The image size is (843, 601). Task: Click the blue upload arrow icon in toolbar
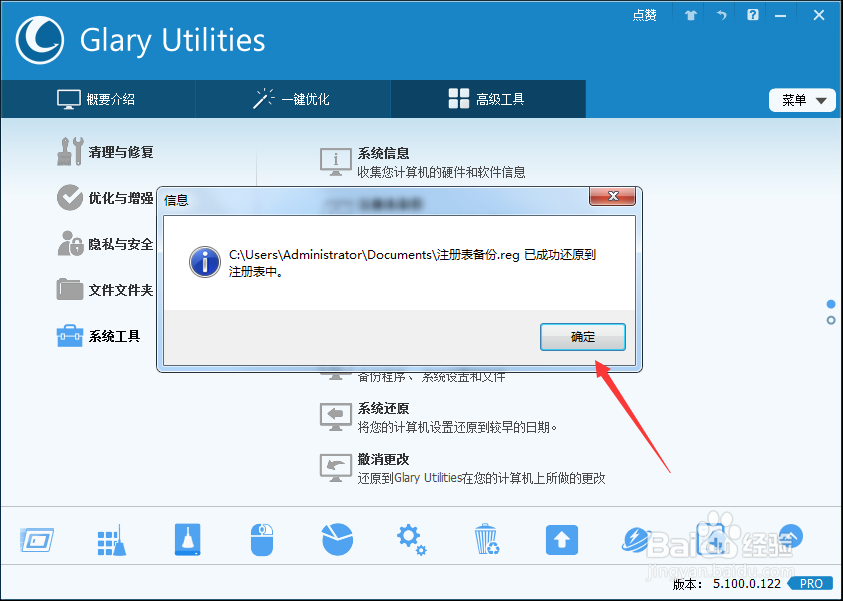[561, 540]
